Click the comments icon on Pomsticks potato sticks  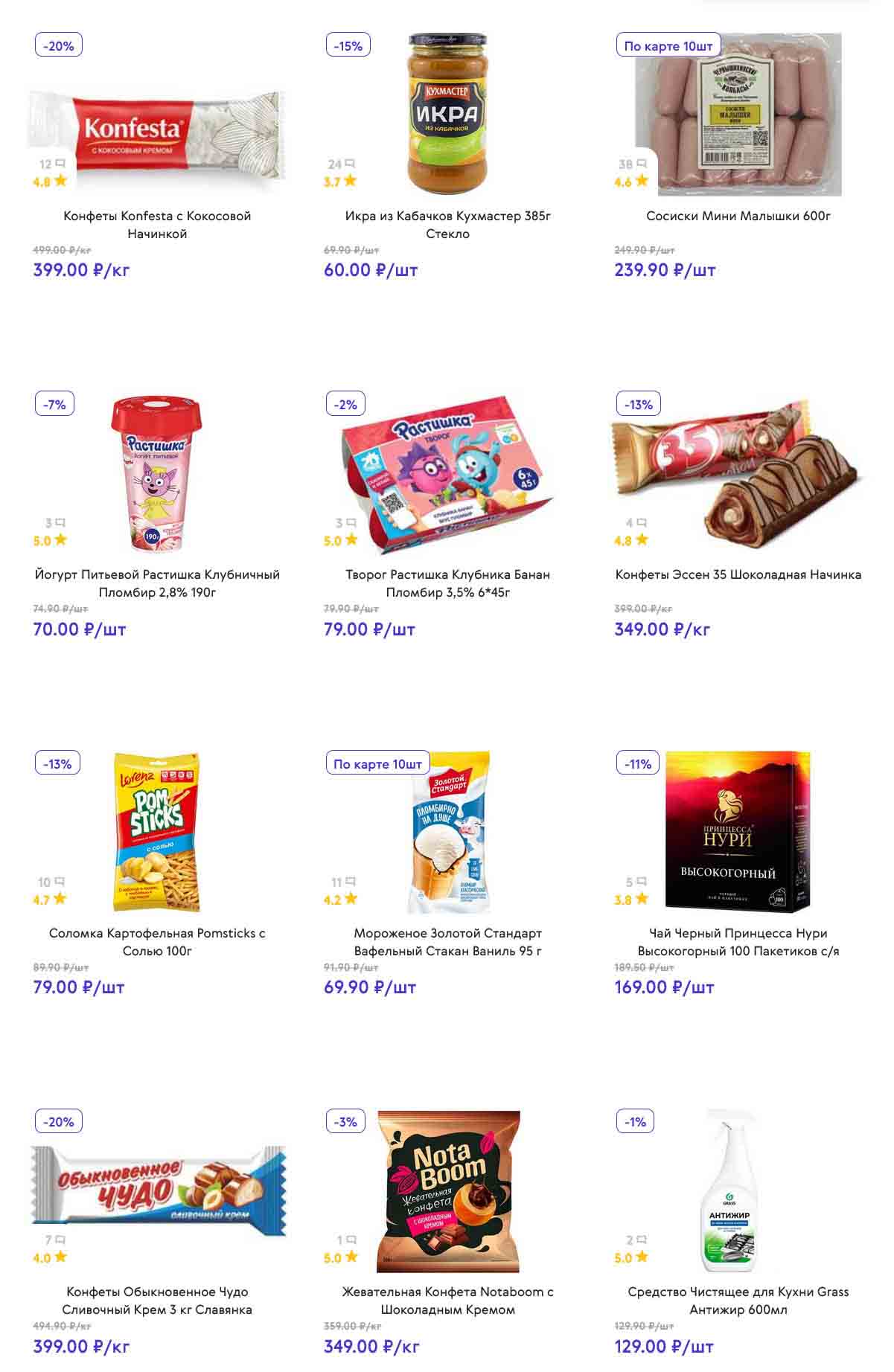(60, 882)
